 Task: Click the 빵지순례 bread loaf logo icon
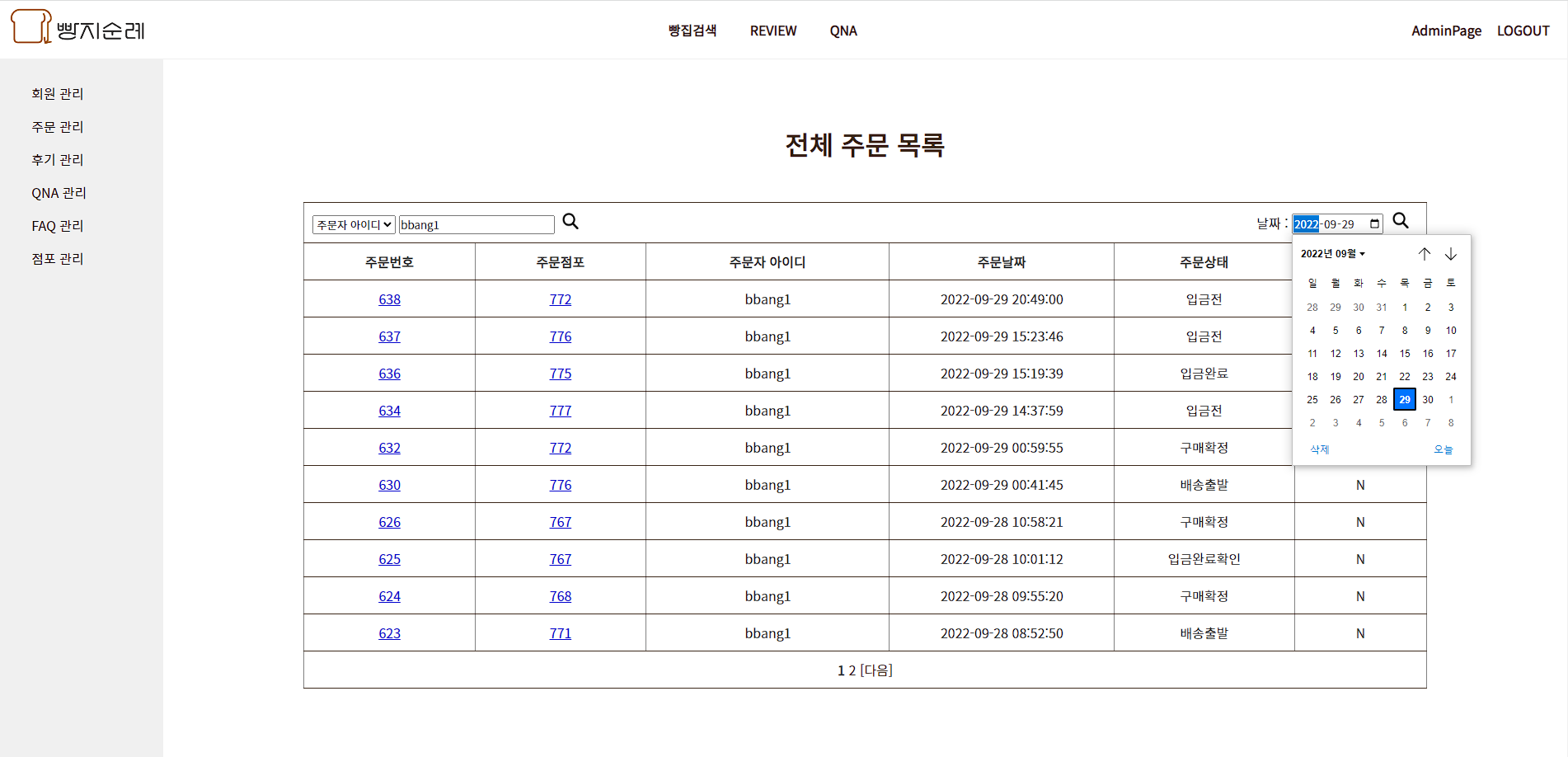tap(30, 27)
